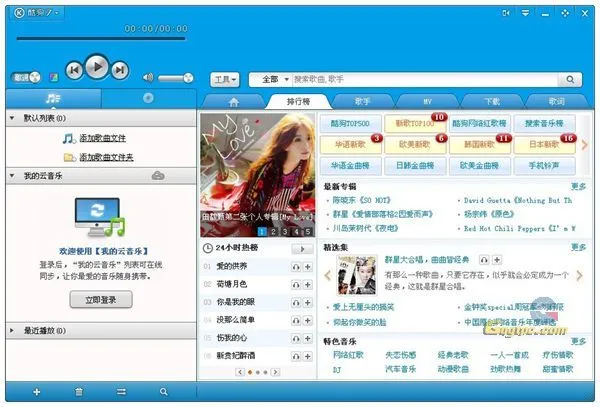600x407 pixels.
Task: Open 网络红歌 category
Action: 348,355
